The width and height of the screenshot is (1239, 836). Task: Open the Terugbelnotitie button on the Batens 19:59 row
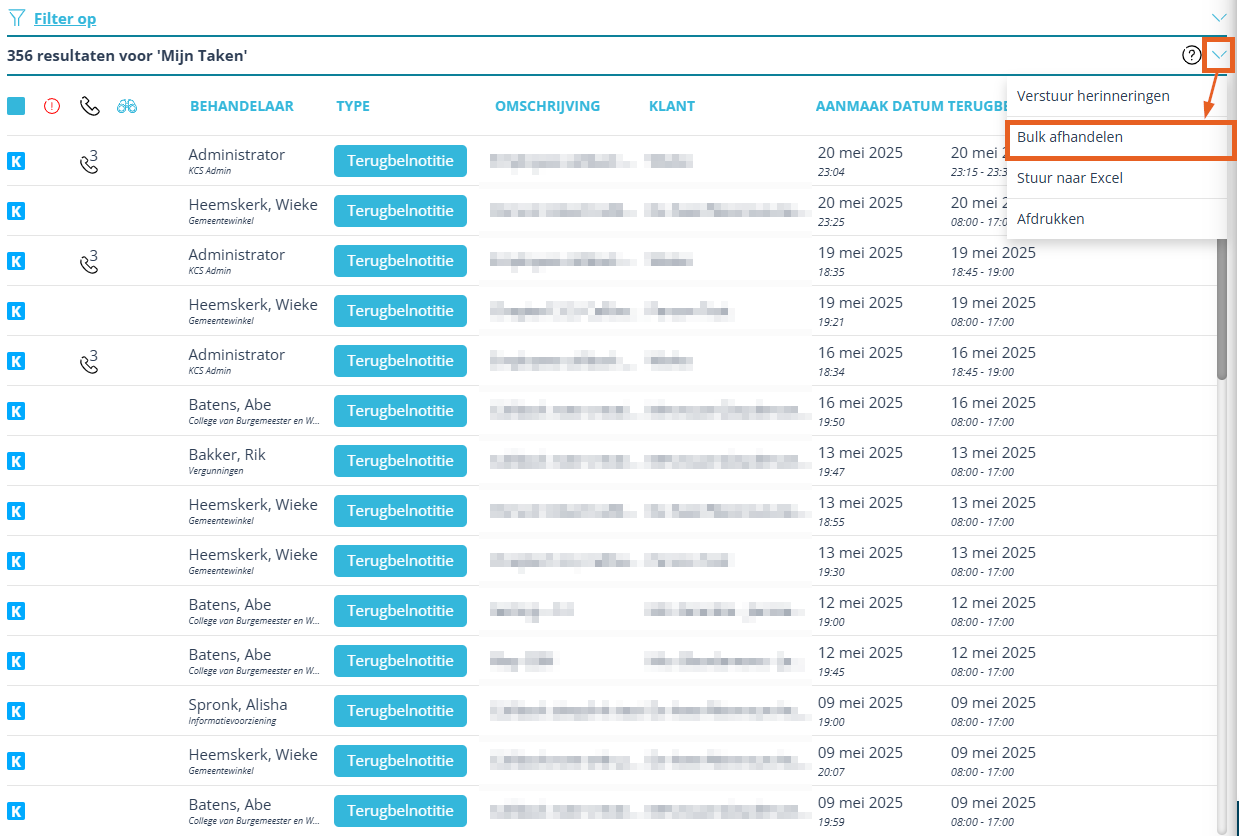[x=400, y=811]
